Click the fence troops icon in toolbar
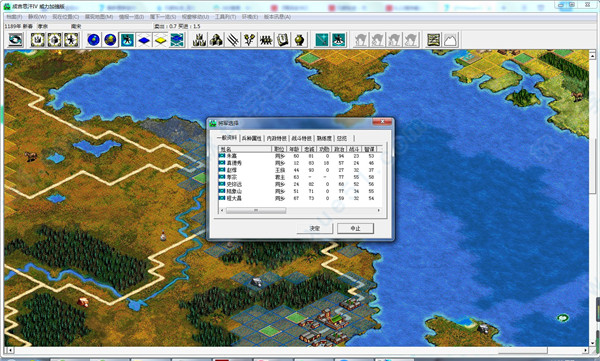 [x=266, y=40]
